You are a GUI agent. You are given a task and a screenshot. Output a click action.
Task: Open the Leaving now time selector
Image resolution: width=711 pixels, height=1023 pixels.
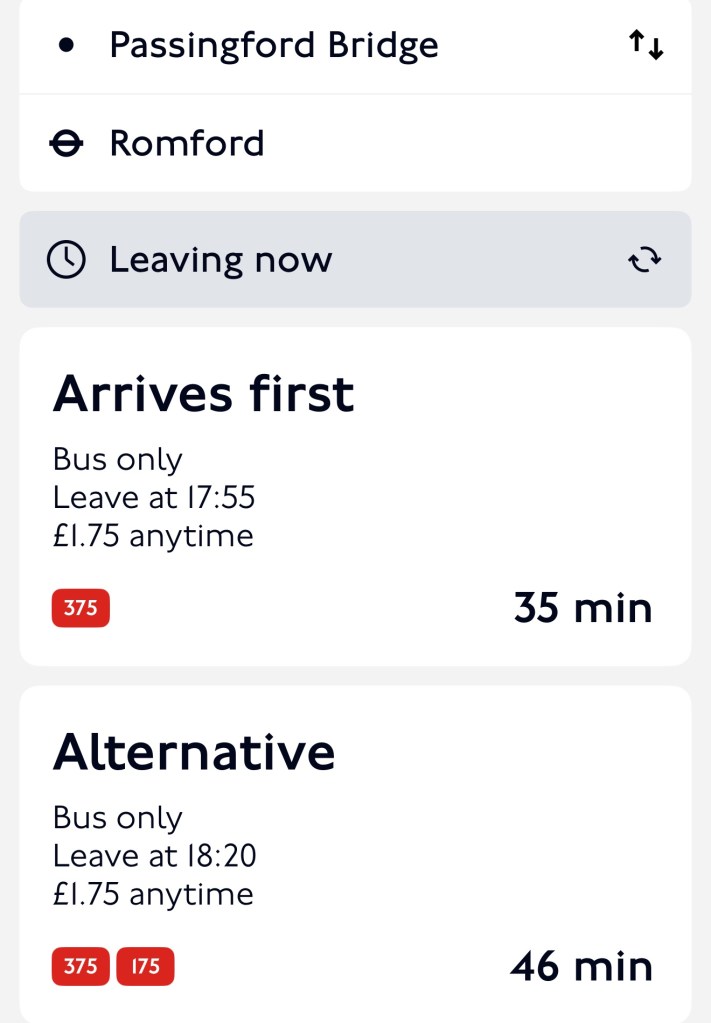click(x=220, y=260)
